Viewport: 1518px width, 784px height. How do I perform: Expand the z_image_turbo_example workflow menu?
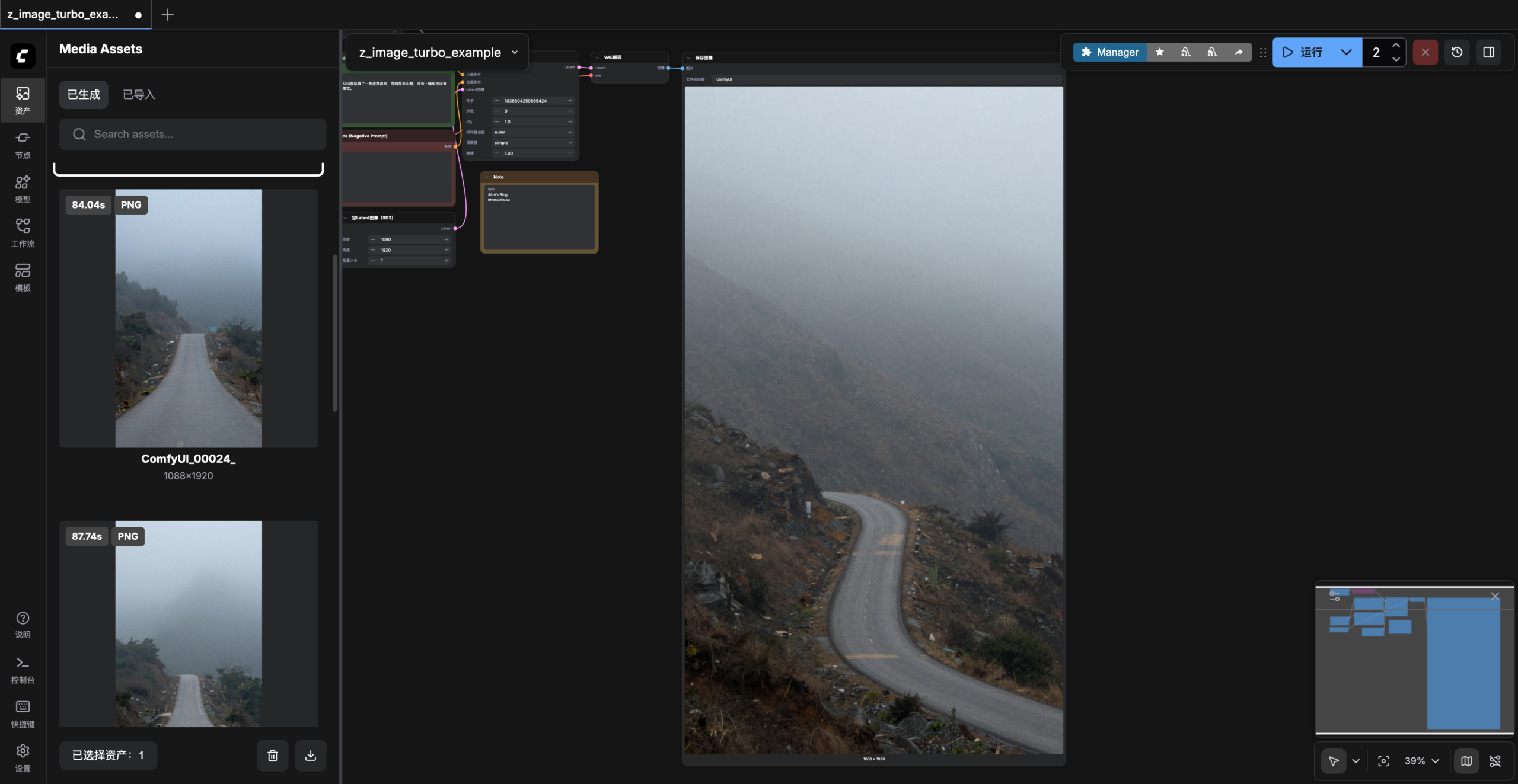pyautogui.click(x=515, y=52)
